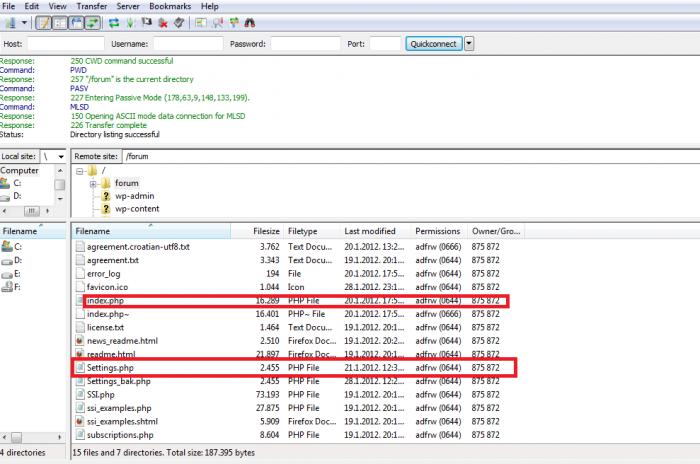Select drive E: in local file list
700x464 pixels.
[x=17, y=274]
